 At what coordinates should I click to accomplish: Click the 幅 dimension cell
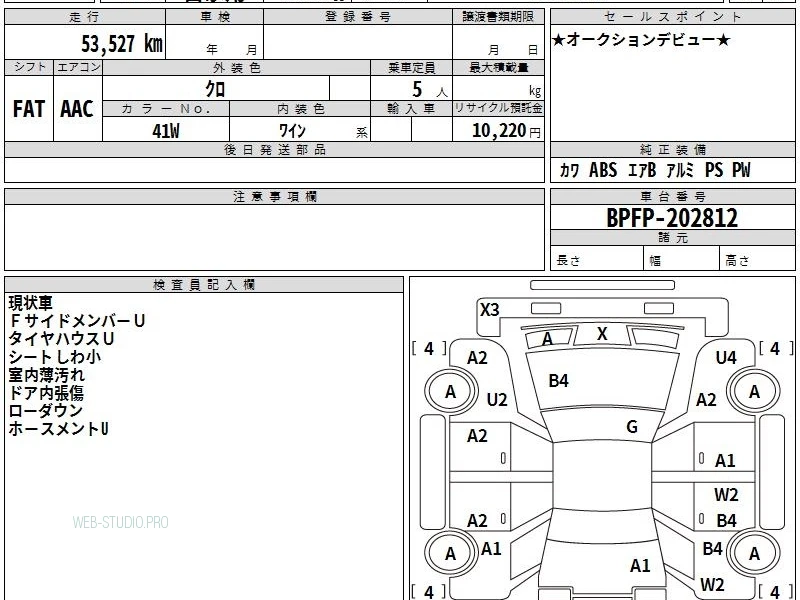[x=682, y=260]
